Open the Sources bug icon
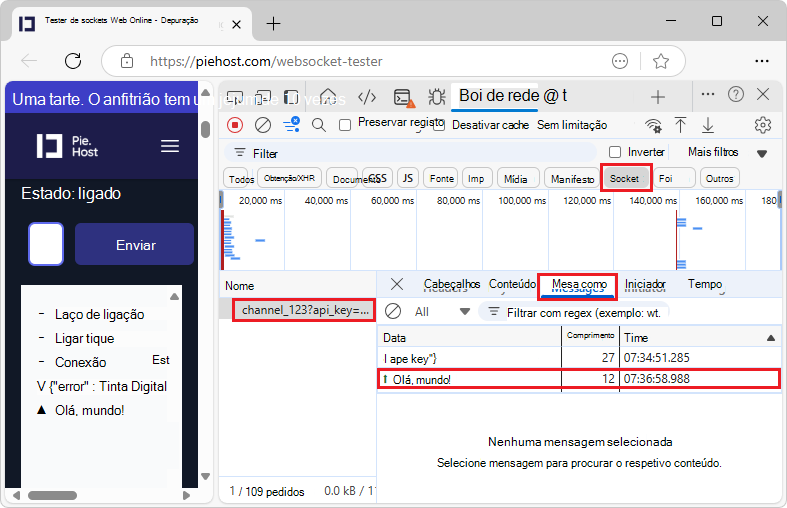 click(x=437, y=96)
